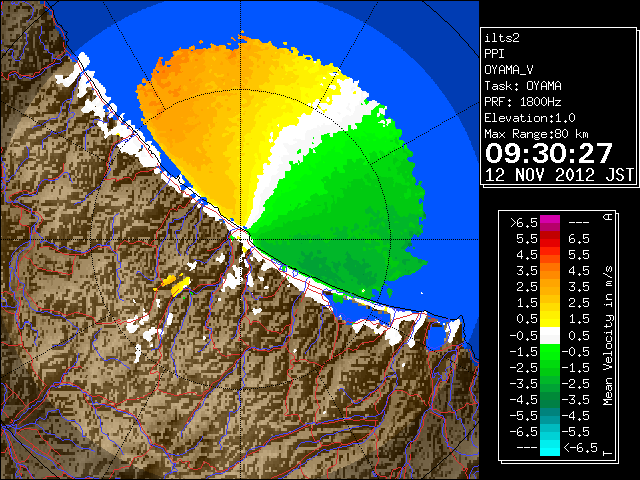The height and width of the screenshot is (480, 640).
Task: Click the white zero-velocity legend swatch
Action: [550, 336]
